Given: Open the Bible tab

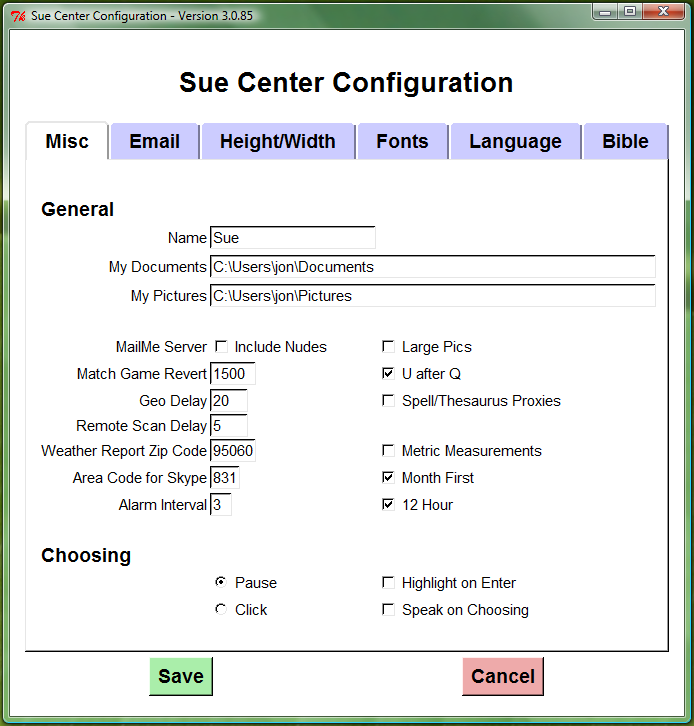Looking at the screenshot, I should [625, 141].
